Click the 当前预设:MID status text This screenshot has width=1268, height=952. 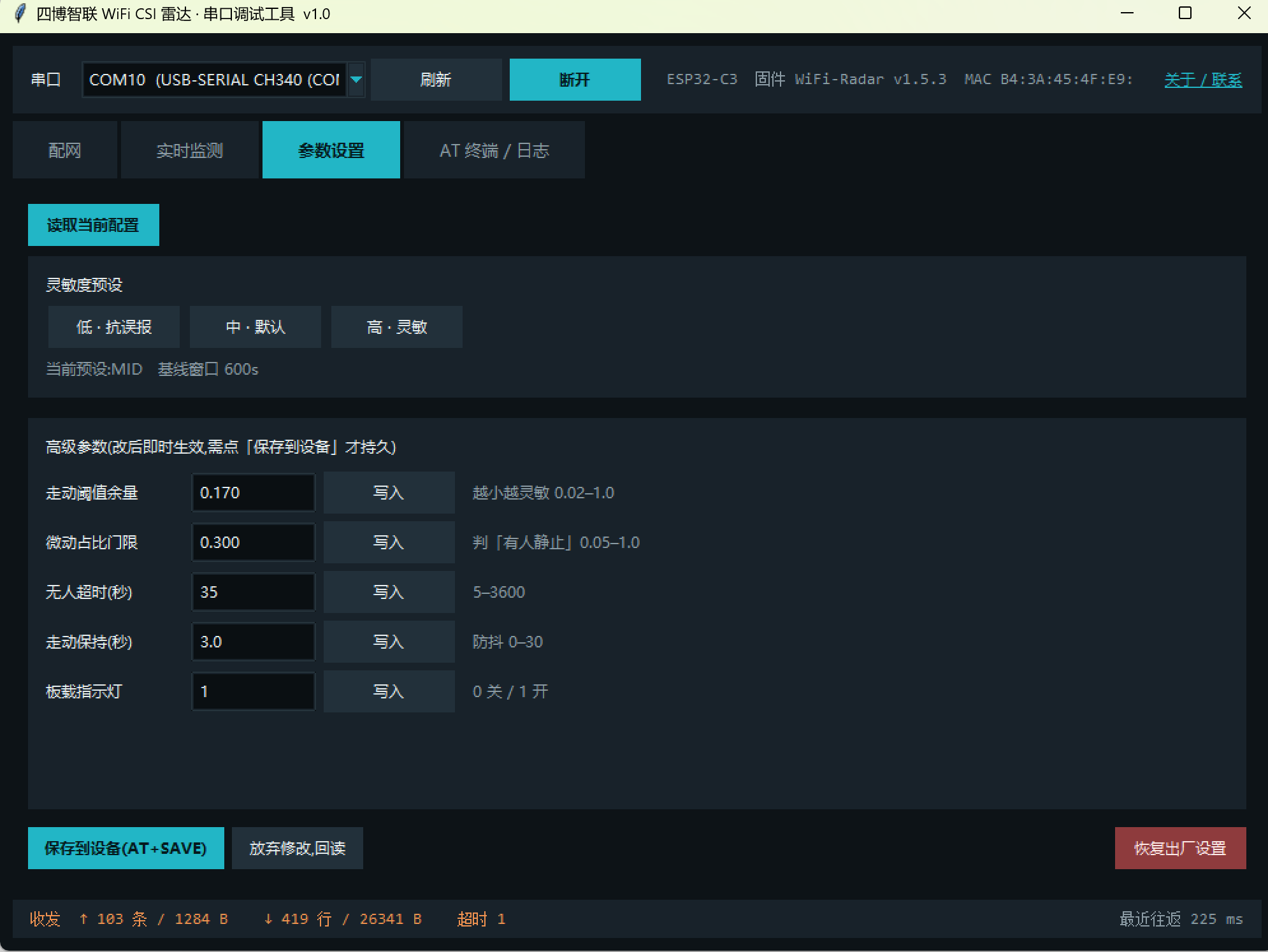click(94, 369)
